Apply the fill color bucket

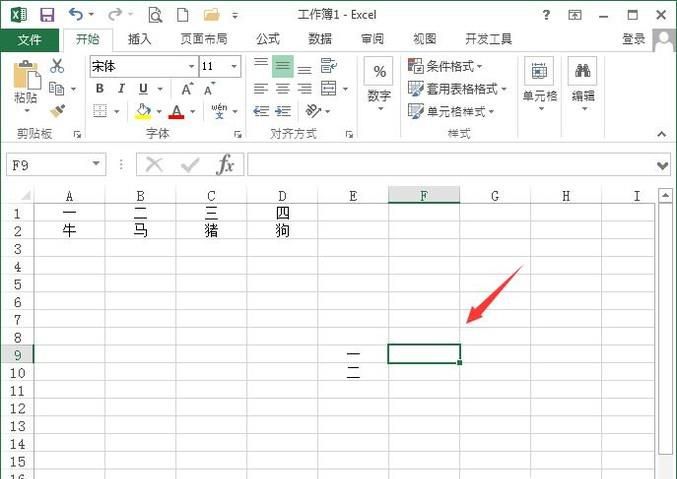coord(143,111)
